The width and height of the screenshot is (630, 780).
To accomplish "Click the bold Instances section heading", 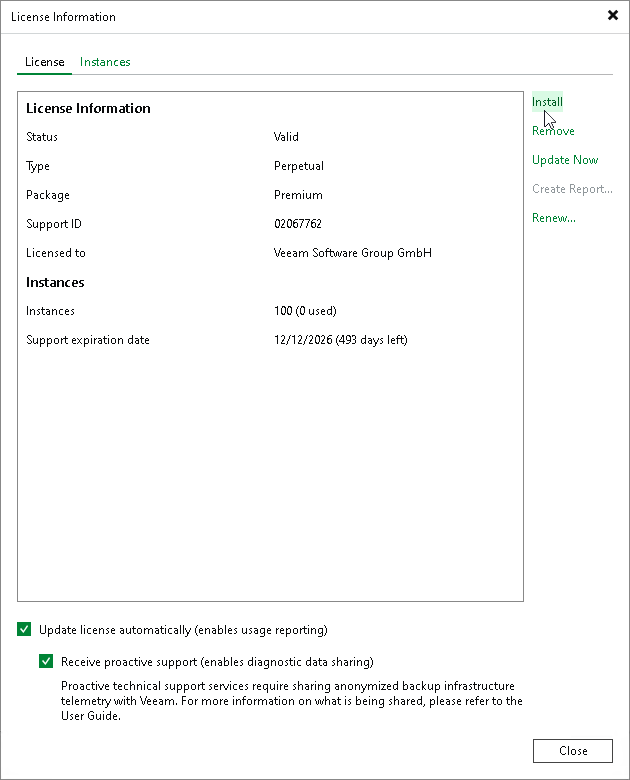I will [x=55, y=283].
